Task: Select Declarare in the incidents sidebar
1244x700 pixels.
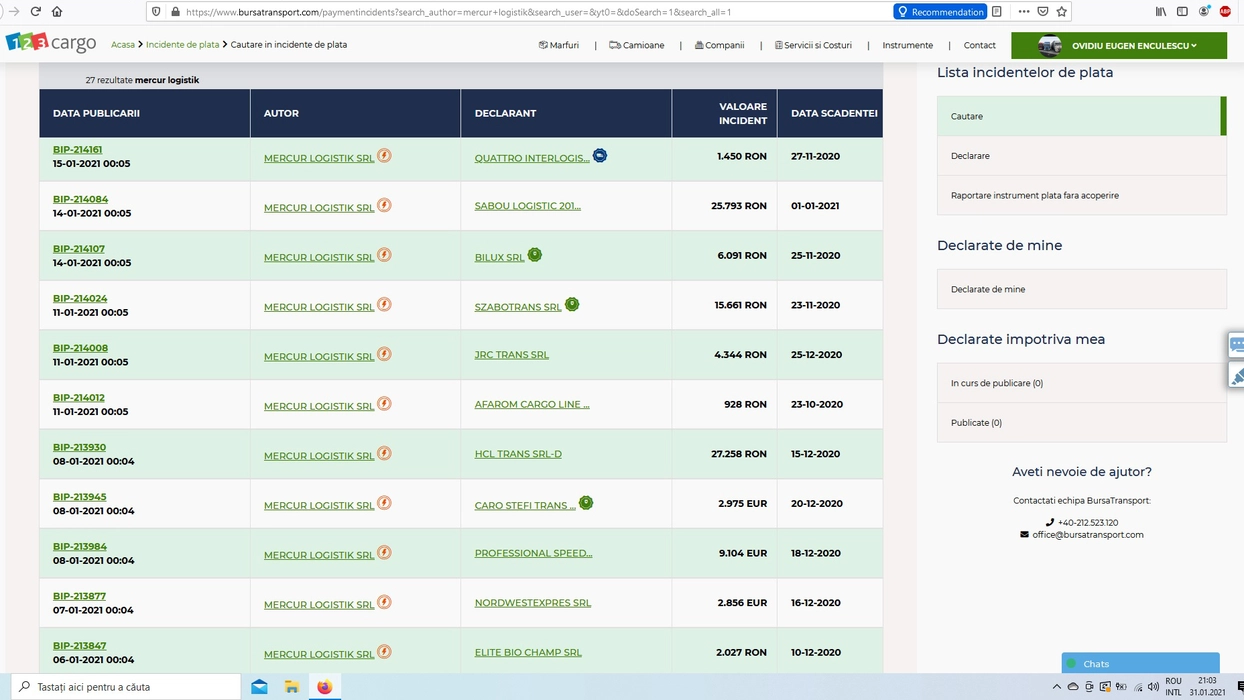Action: (x=1082, y=156)
